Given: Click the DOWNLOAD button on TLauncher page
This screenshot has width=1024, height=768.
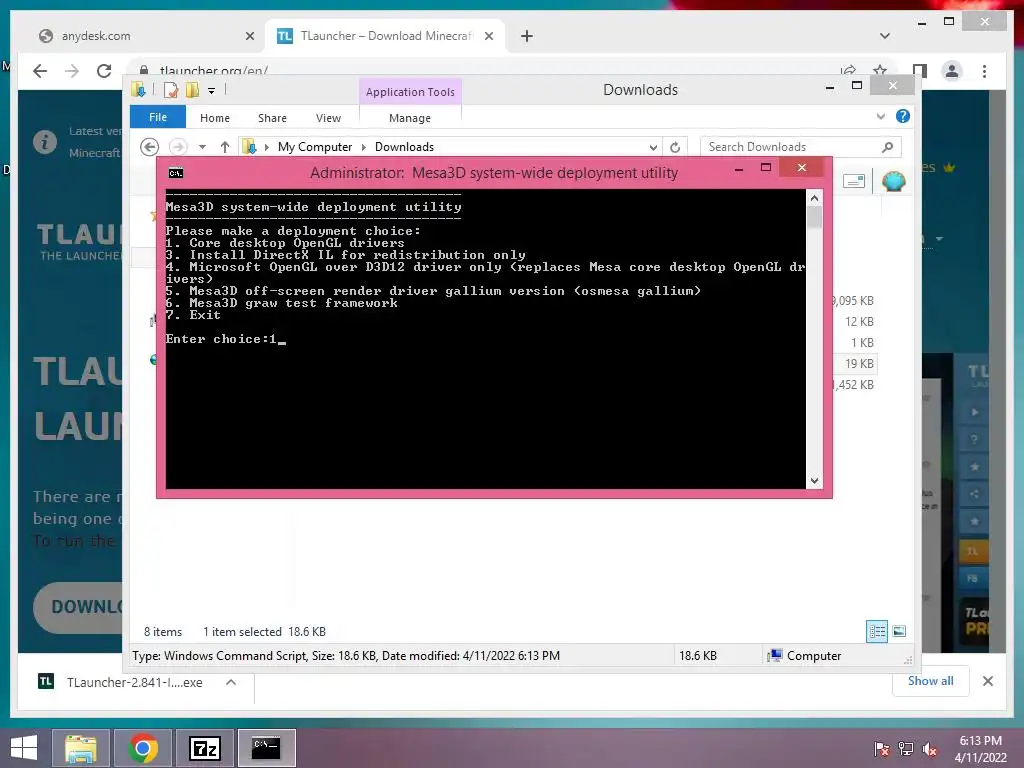Looking at the screenshot, I should [x=78, y=607].
